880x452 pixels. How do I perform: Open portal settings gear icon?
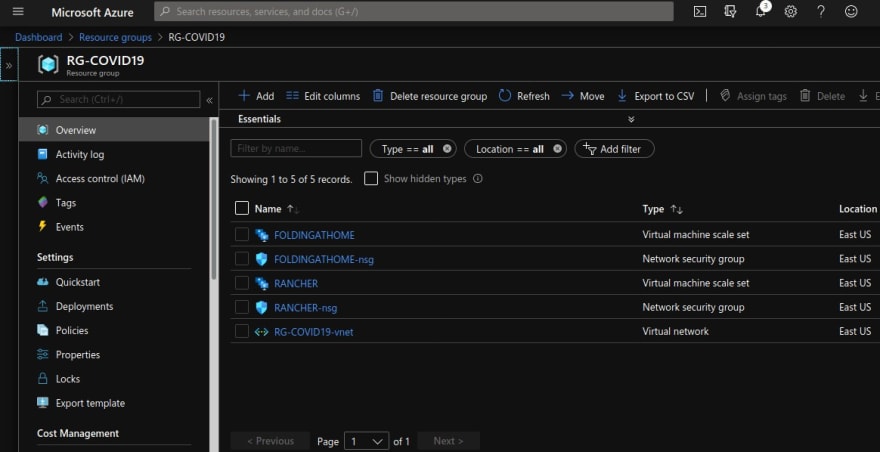pyautogui.click(x=791, y=11)
